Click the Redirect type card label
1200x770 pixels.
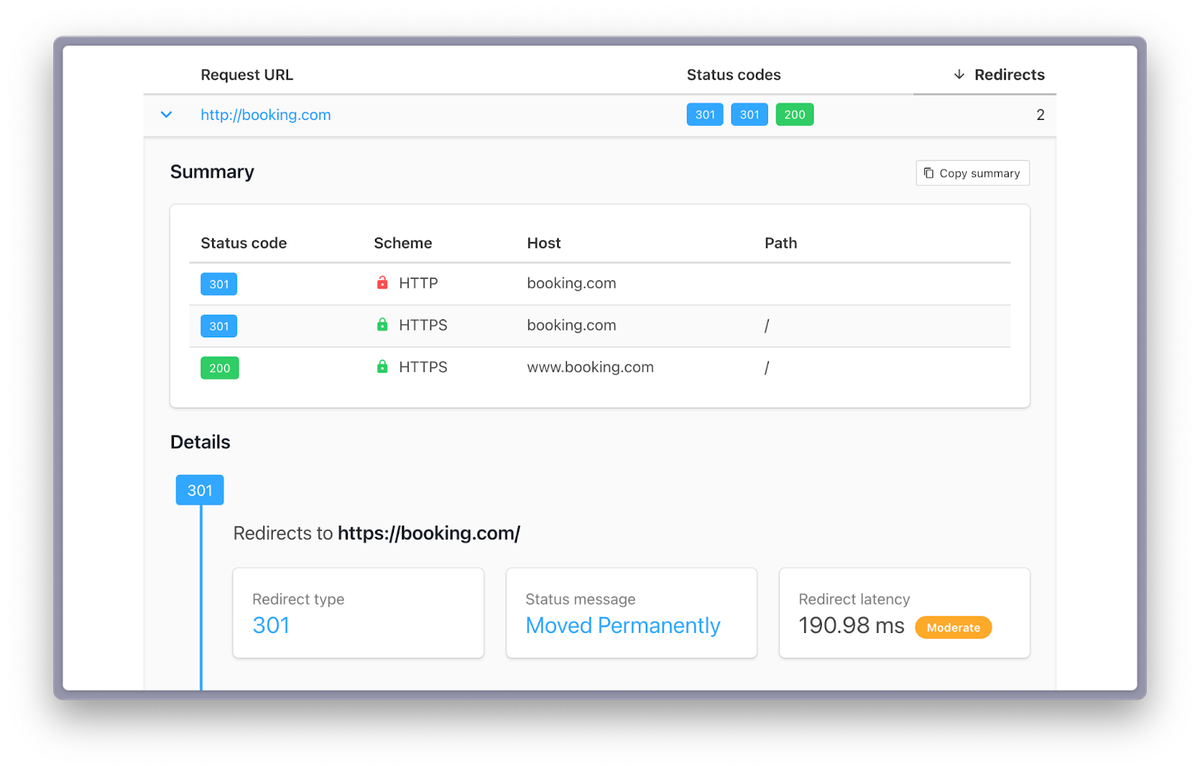click(298, 600)
